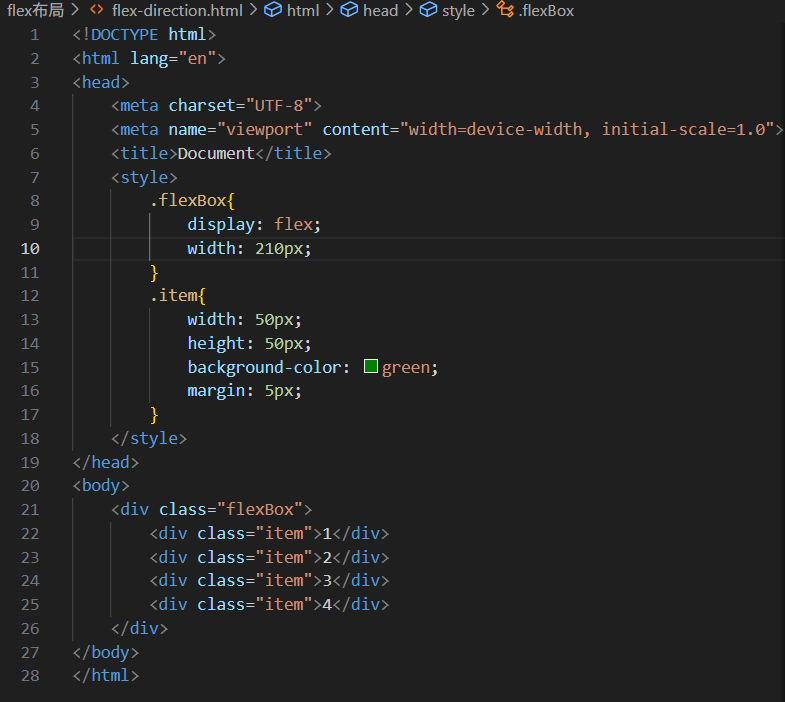
Task: Open flex-direction.html in the breadcrumb
Action: click(x=177, y=10)
